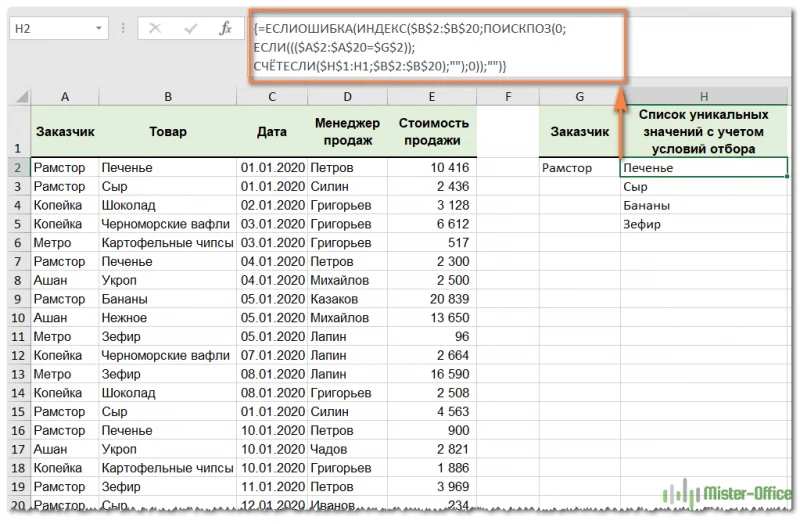This screenshot has width=800, height=524.
Task: Click the Insert Function fx icon
Action: (x=226, y=29)
